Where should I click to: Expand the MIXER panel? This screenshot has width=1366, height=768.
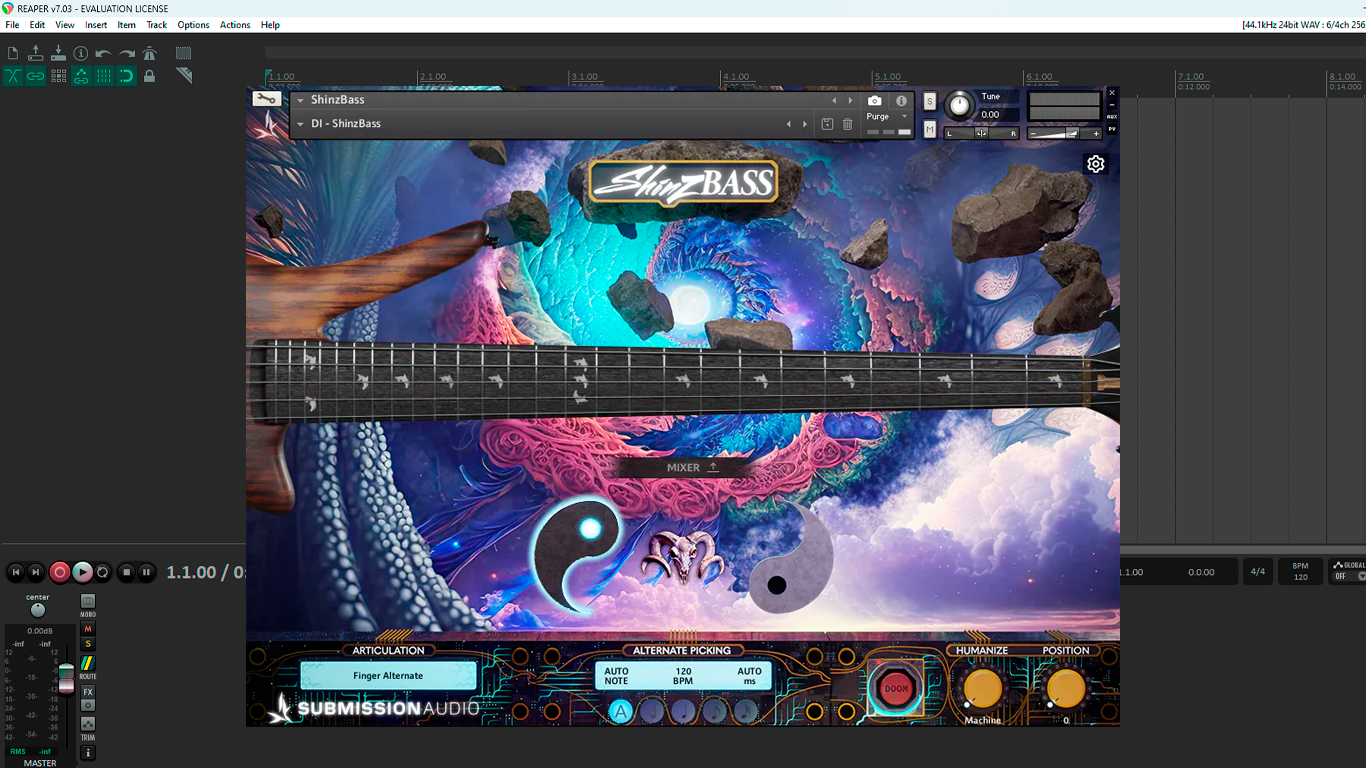(693, 467)
